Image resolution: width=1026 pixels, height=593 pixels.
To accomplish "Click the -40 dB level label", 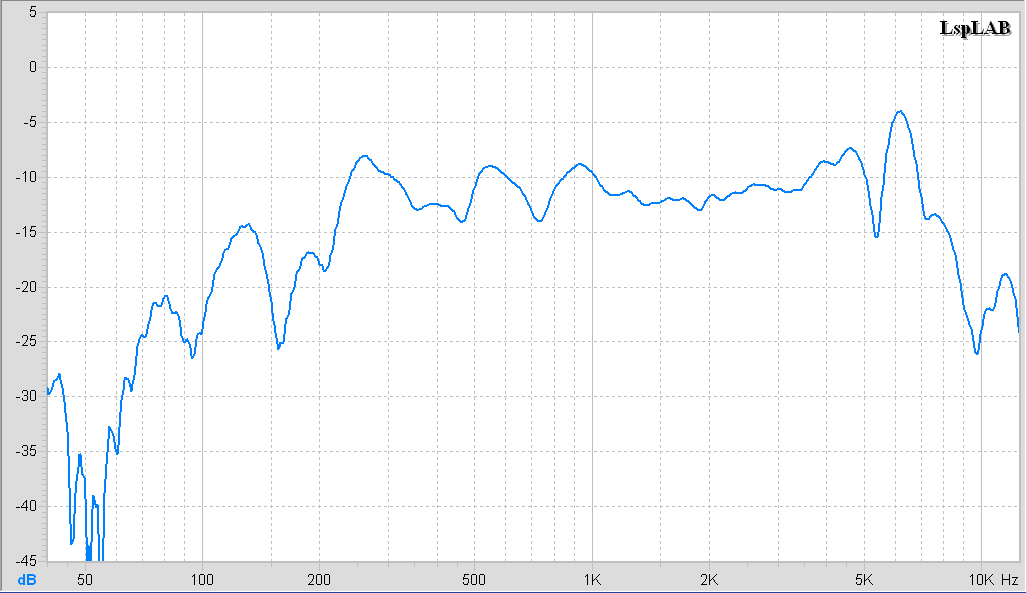I will click(26, 506).
